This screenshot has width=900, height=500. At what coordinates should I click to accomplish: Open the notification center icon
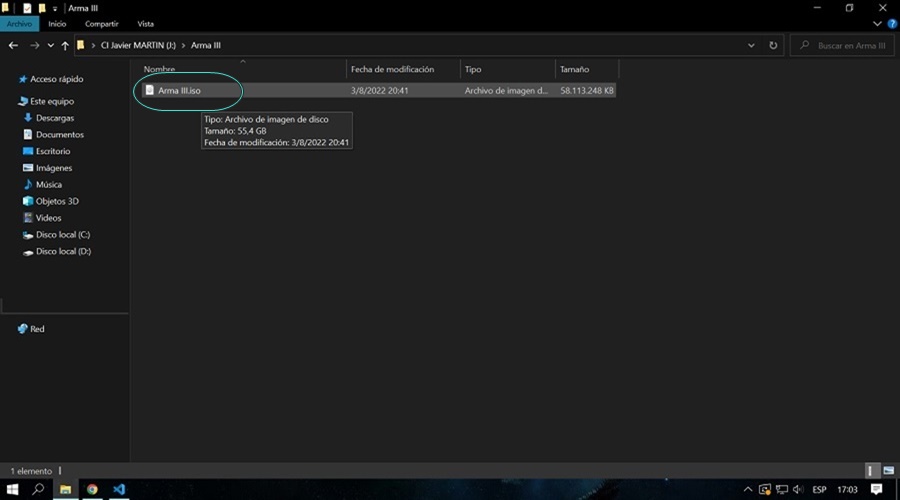(876, 489)
